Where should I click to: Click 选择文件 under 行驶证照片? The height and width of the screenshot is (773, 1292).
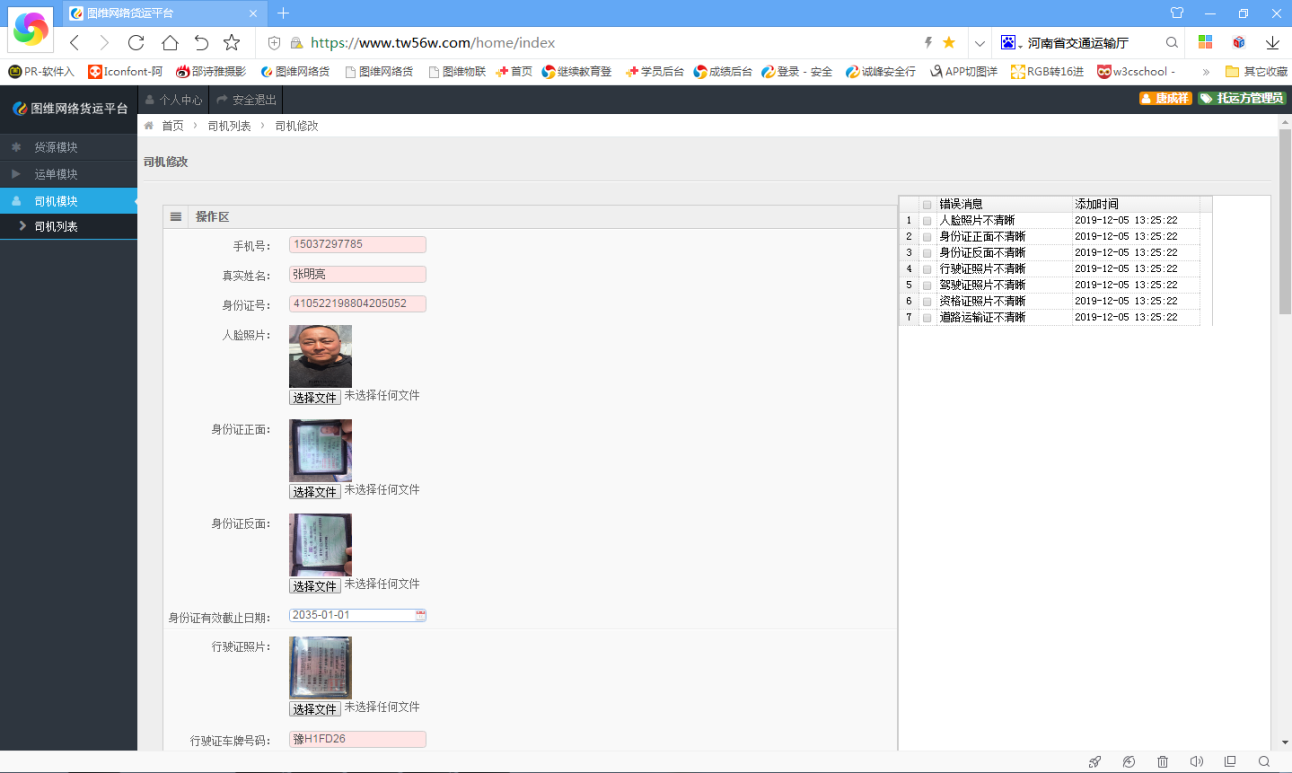(315, 708)
